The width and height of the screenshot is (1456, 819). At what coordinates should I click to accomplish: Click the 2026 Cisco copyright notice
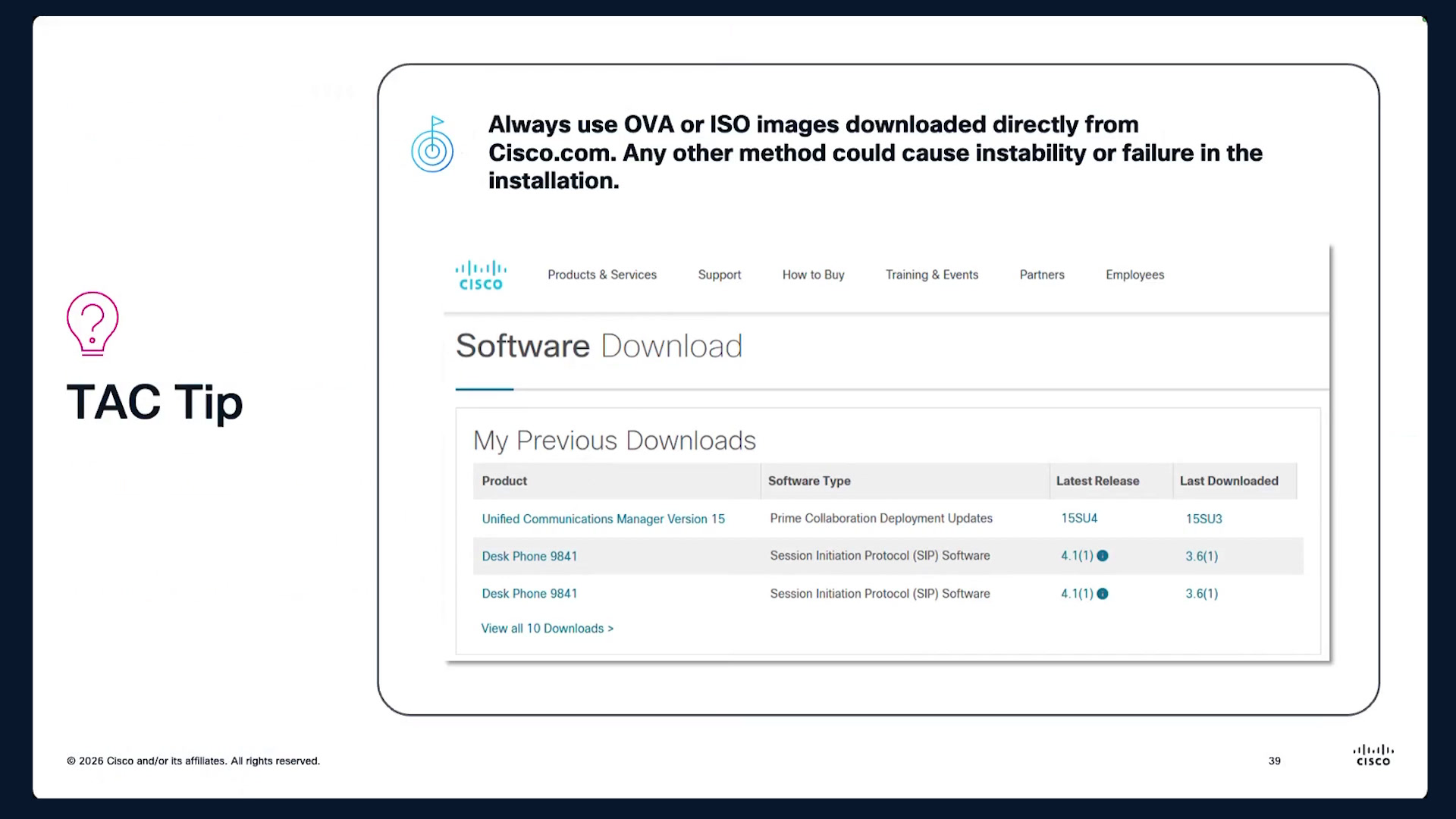coord(193,761)
